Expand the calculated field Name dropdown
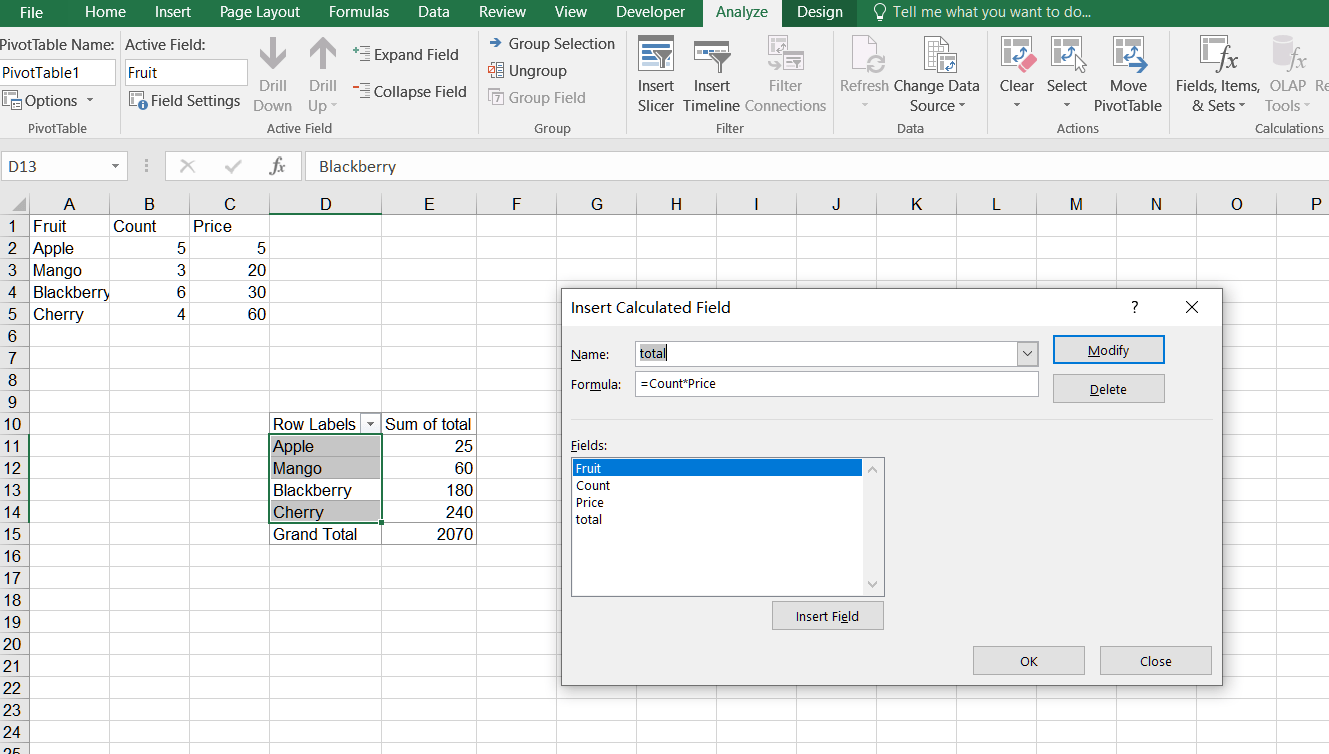Image resolution: width=1329 pixels, height=754 pixels. [x=1026, y=353]
